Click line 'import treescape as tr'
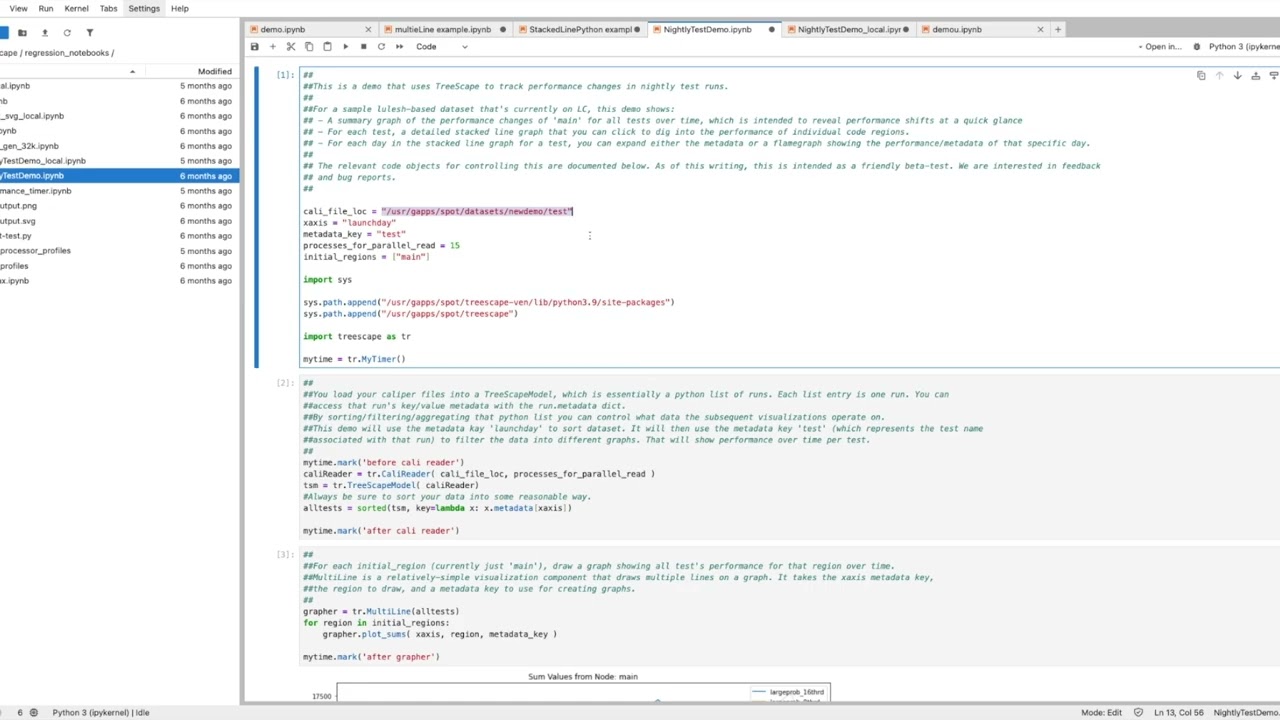The width and height of the screenshot is (1280, 720). (356, 336)
